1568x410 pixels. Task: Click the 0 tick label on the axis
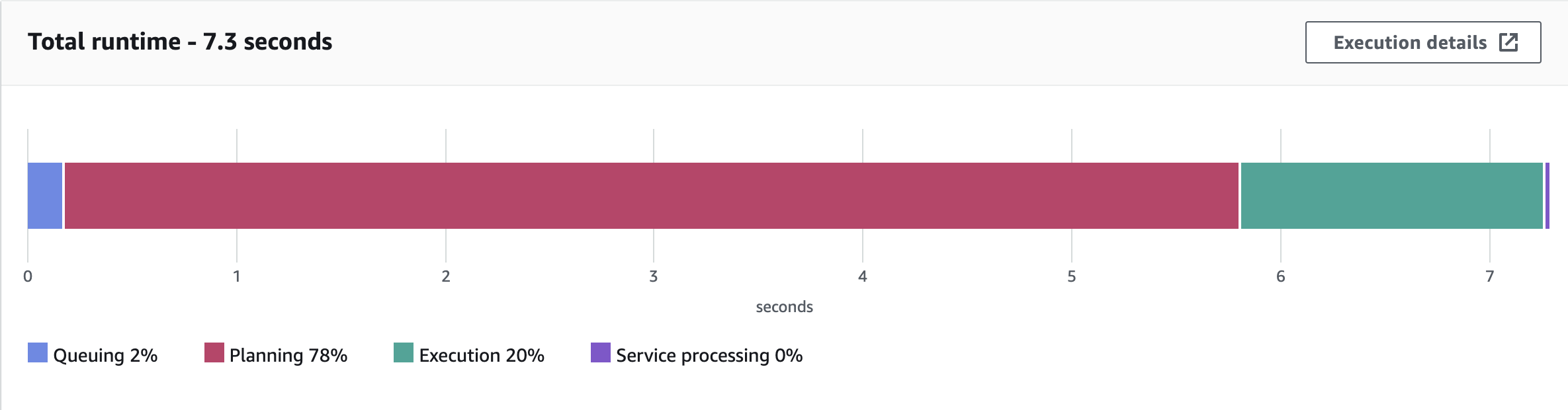click(x=28, y=276)
